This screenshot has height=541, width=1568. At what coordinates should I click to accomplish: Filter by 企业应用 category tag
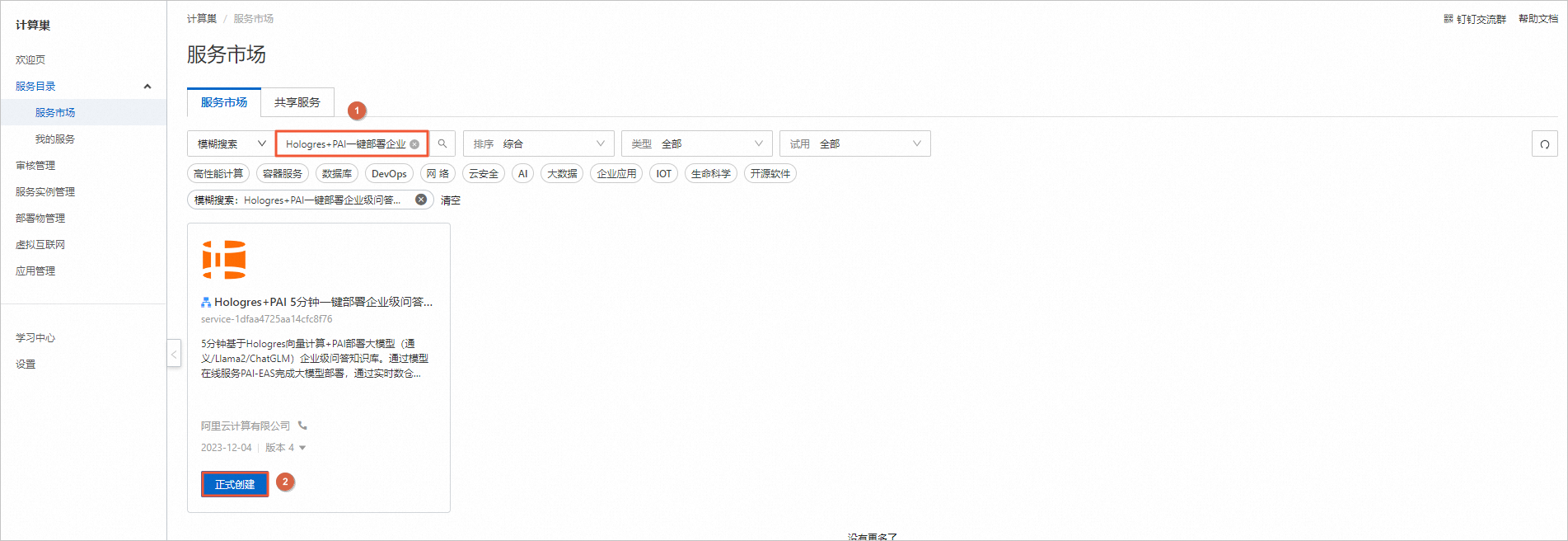(616, 173)
